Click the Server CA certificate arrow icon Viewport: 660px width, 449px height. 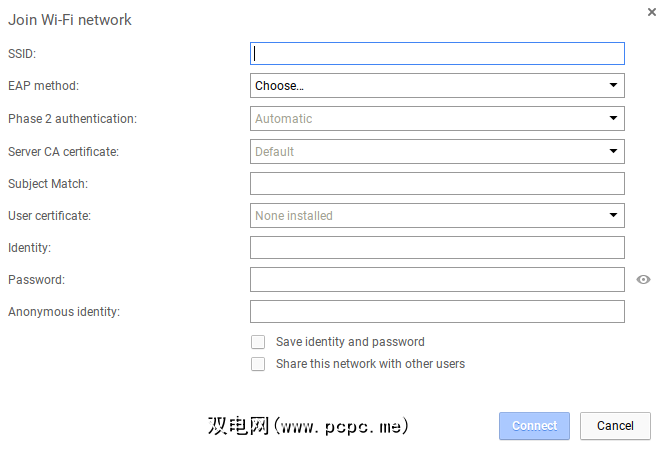click(614, 152)
